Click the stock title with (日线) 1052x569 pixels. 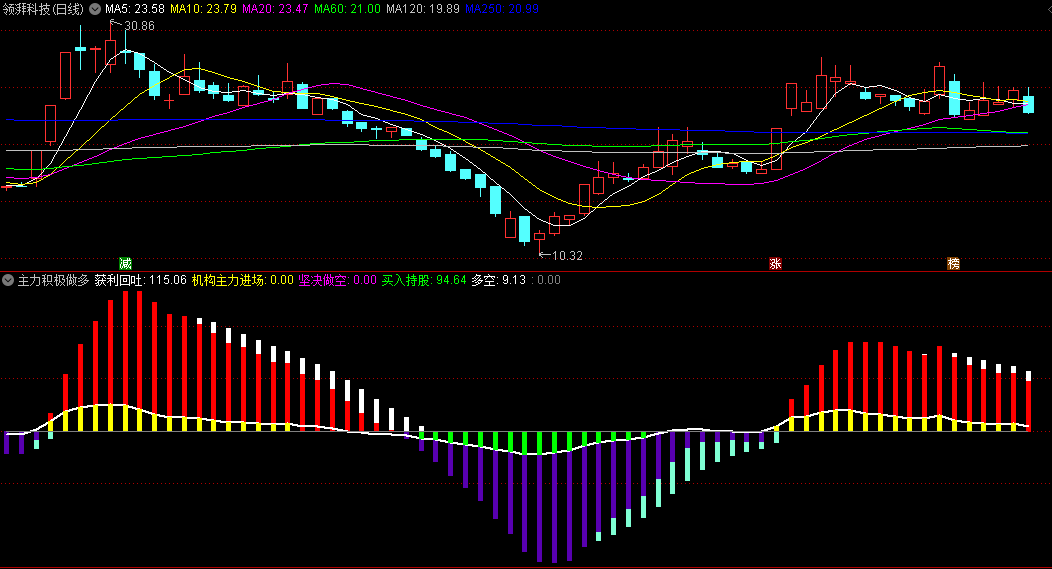[x=44, y=9]
